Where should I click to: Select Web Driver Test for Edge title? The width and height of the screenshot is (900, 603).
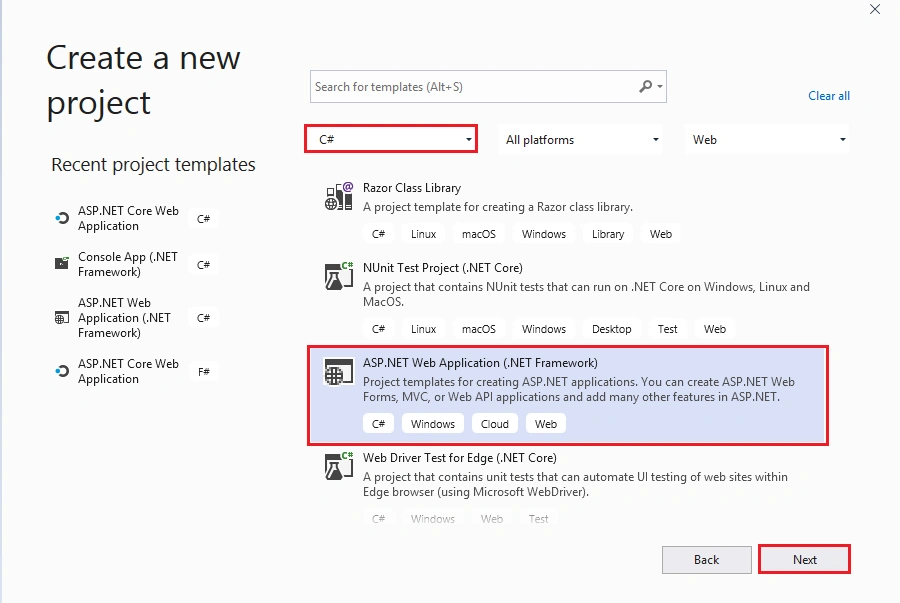pos(460,458)
